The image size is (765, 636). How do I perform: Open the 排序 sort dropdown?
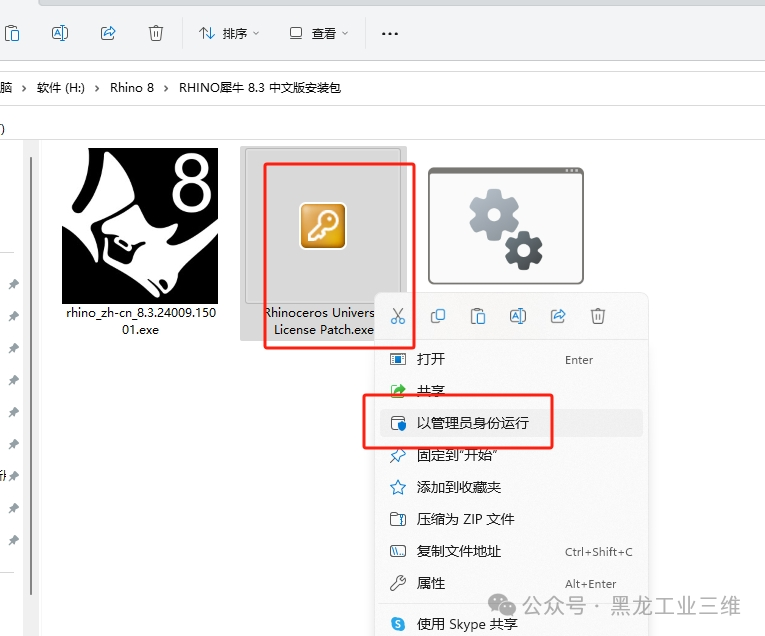click(229, 33)
